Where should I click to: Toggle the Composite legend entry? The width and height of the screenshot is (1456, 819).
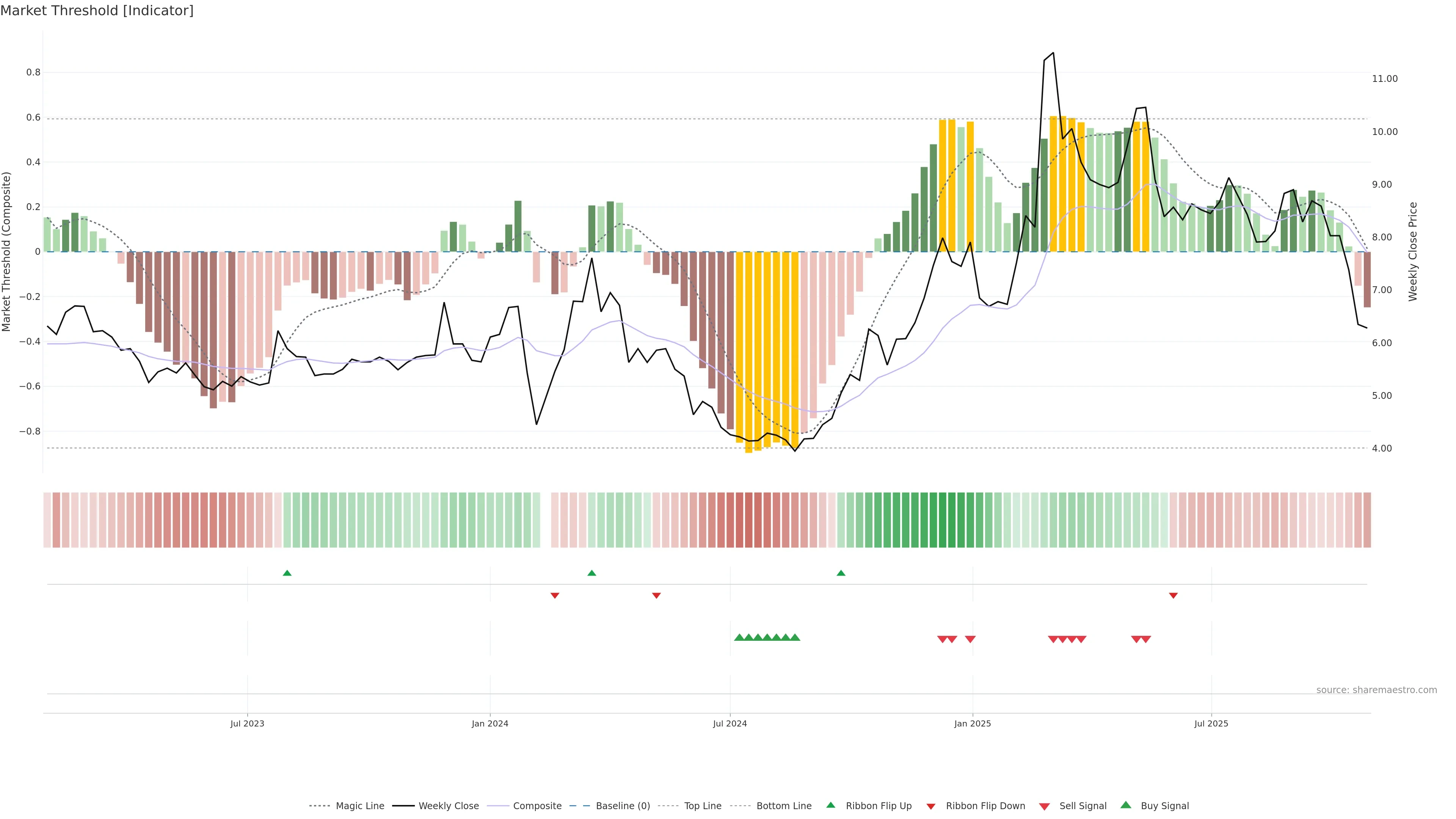click(537, 806)
